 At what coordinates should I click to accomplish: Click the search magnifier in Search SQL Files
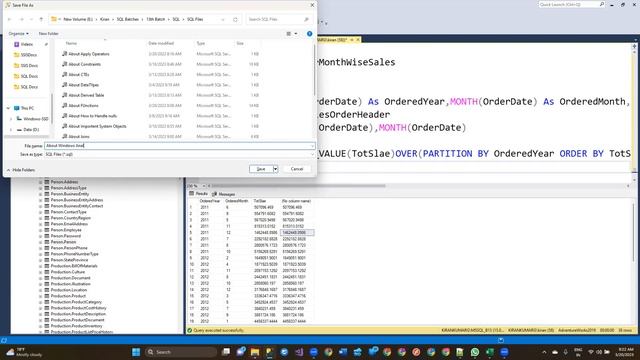pos(306,19)
